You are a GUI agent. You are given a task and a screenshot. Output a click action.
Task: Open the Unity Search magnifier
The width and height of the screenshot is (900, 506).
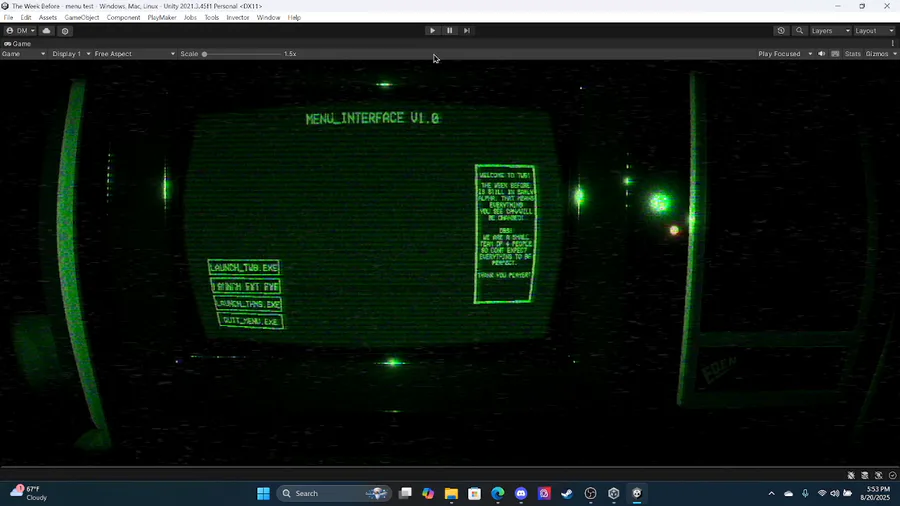pos(799,30)
